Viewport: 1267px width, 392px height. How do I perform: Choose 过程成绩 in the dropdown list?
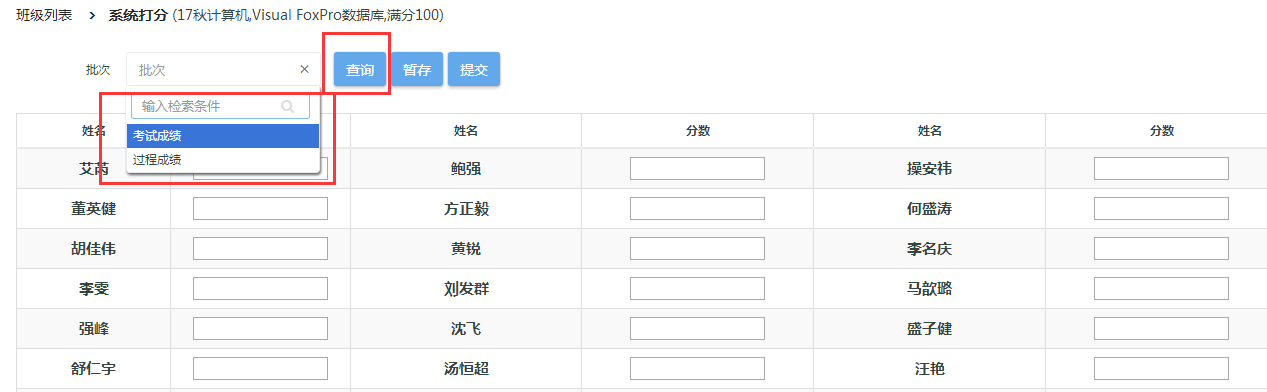coord(224,159)
